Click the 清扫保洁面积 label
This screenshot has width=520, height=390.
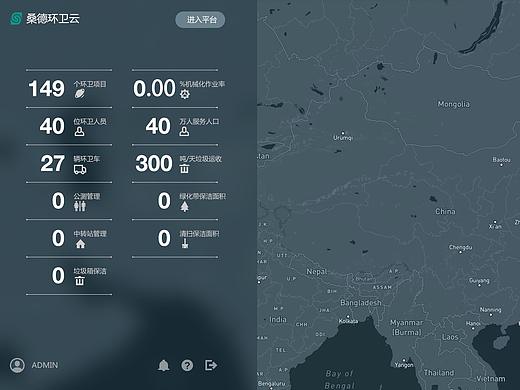[199, 233]
